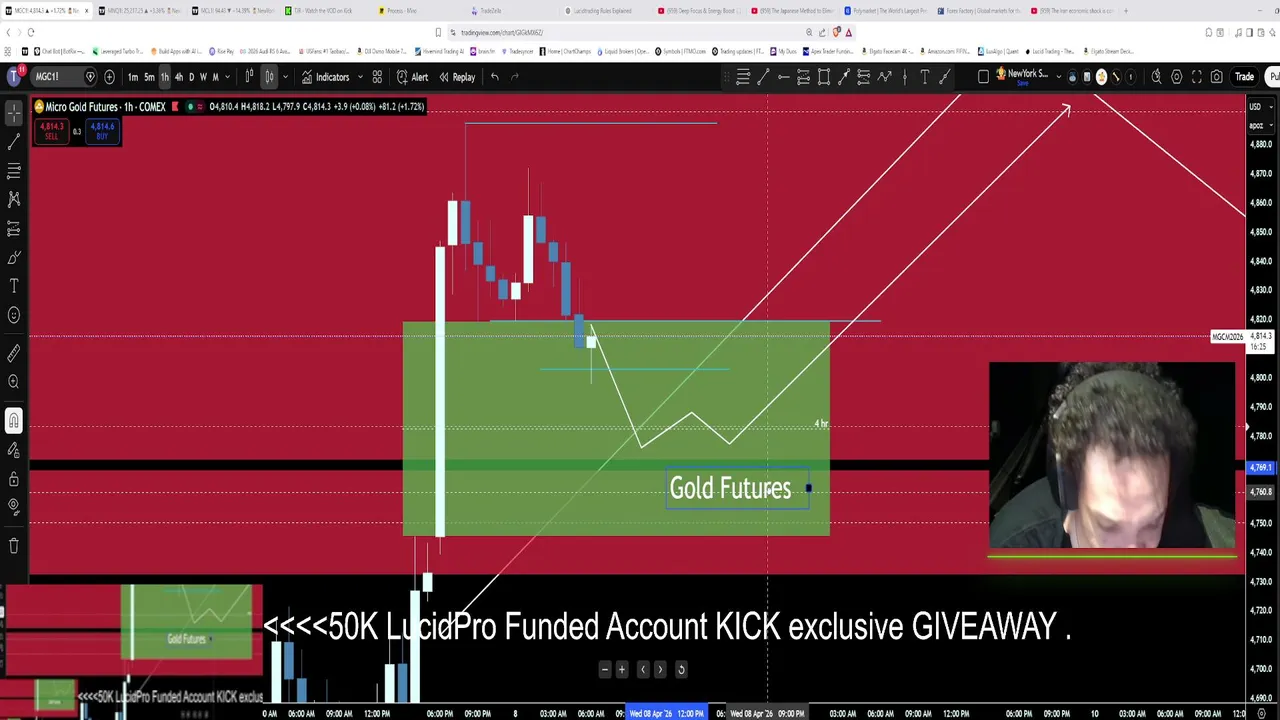This screenshot has height=720, width=1280.
Task: Expand the favorite indicators dropdown arrow
Action: pyautogui.click(x=360, y=77)
